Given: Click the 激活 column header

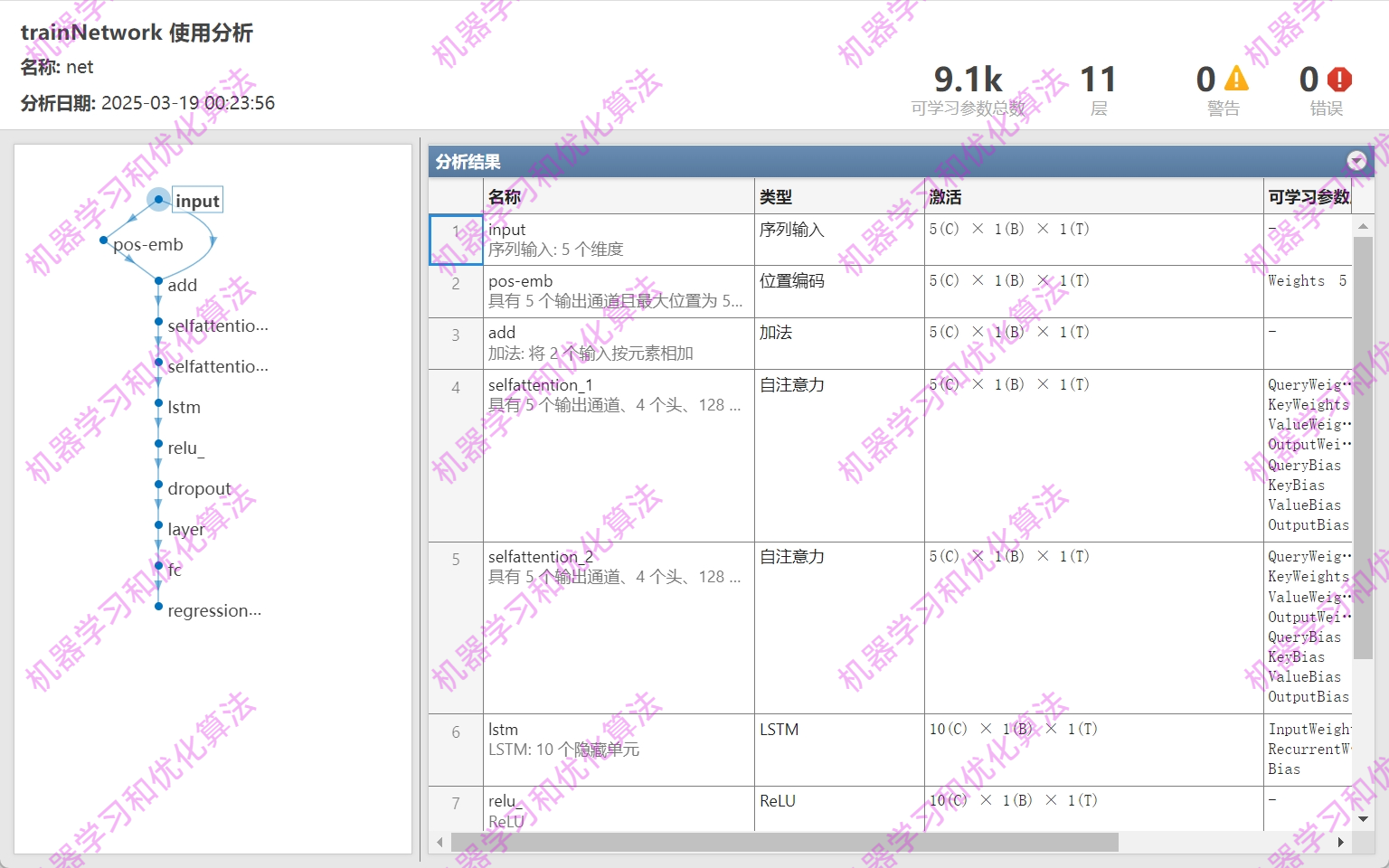Looking at the screenshot, I should tap(1093, 196).
